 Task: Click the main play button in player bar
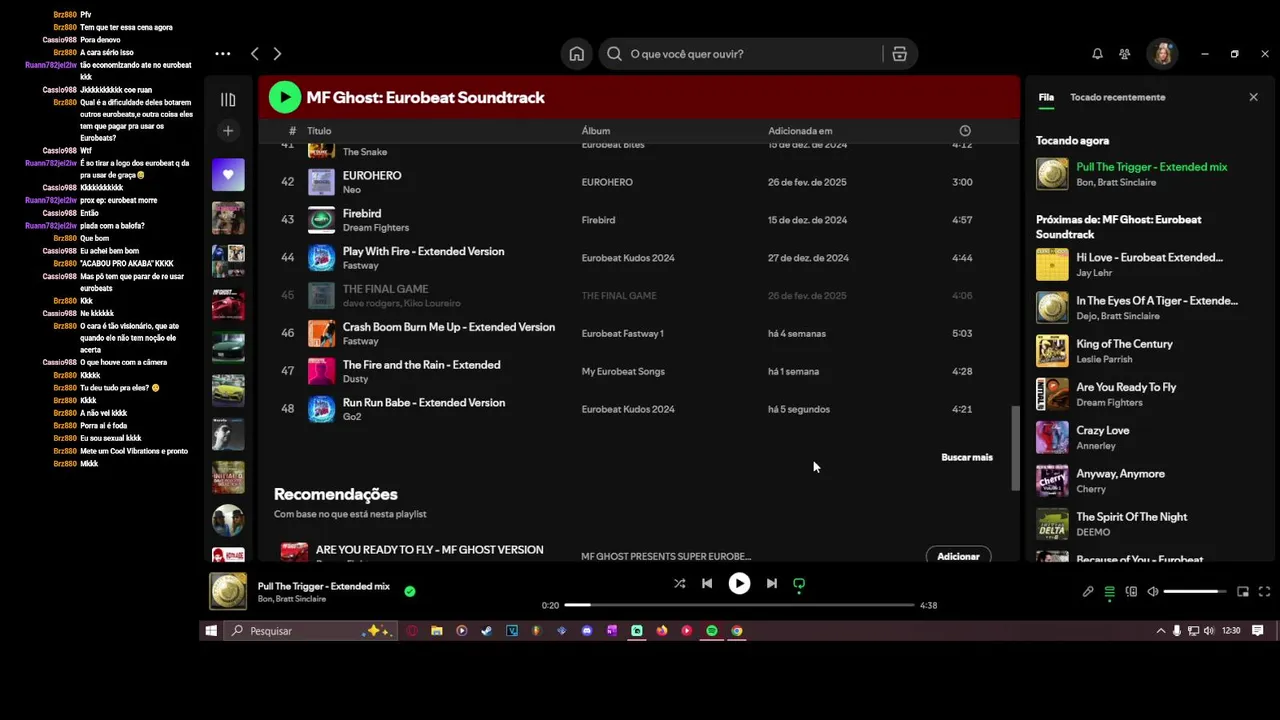point(739,583)
